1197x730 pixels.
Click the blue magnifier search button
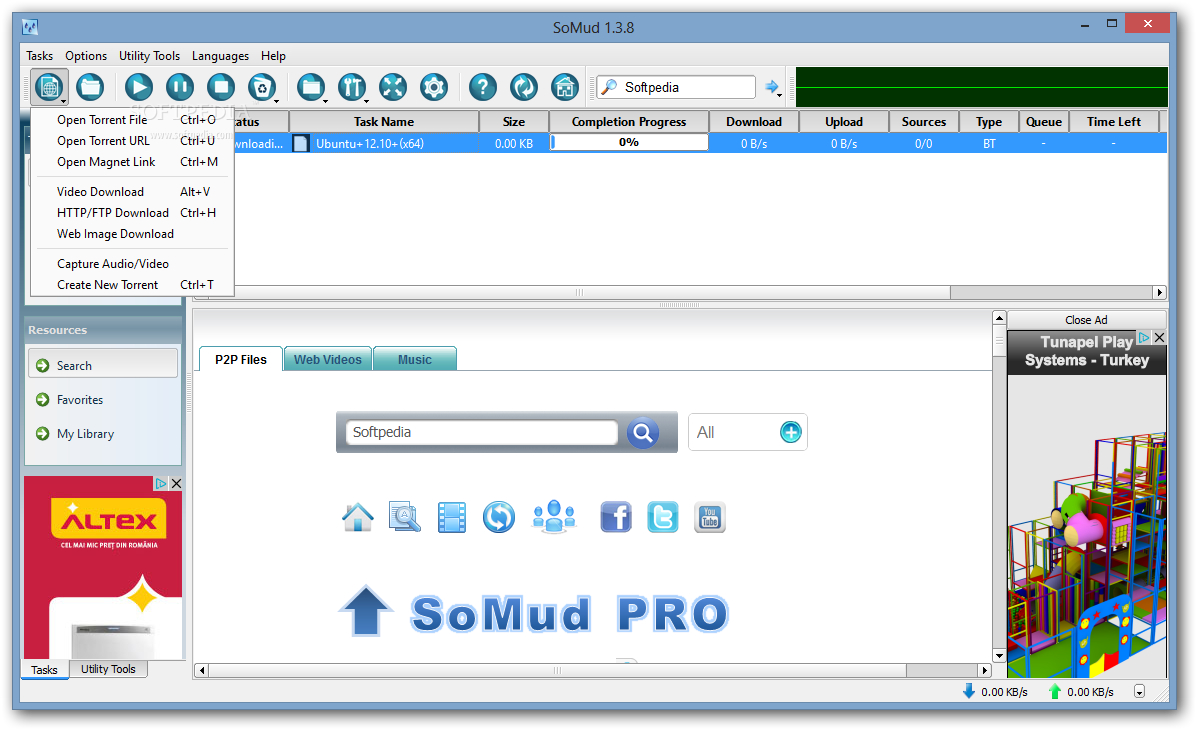[x=643, y=433]
